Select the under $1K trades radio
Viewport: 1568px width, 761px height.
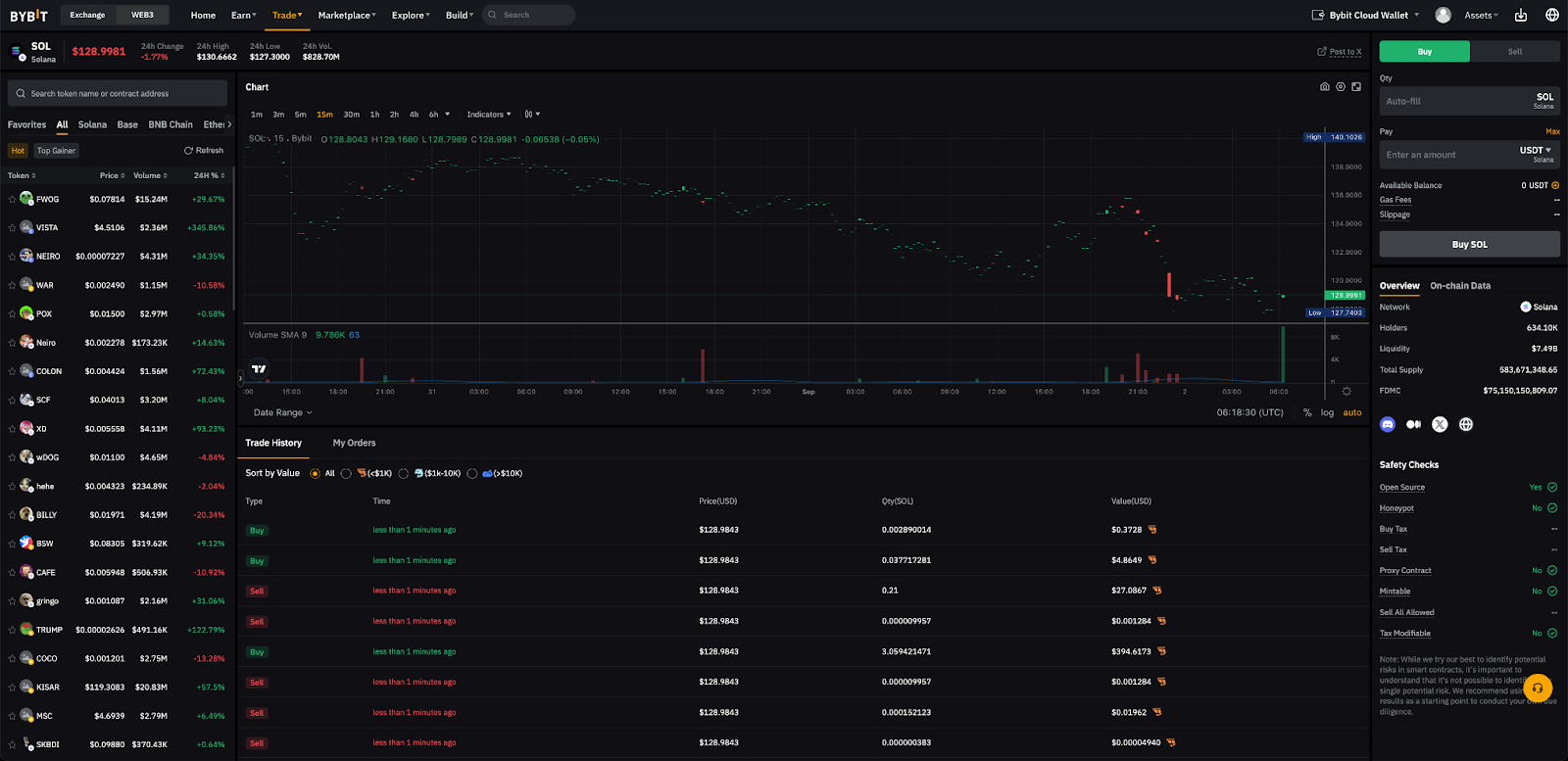[346, 474]
